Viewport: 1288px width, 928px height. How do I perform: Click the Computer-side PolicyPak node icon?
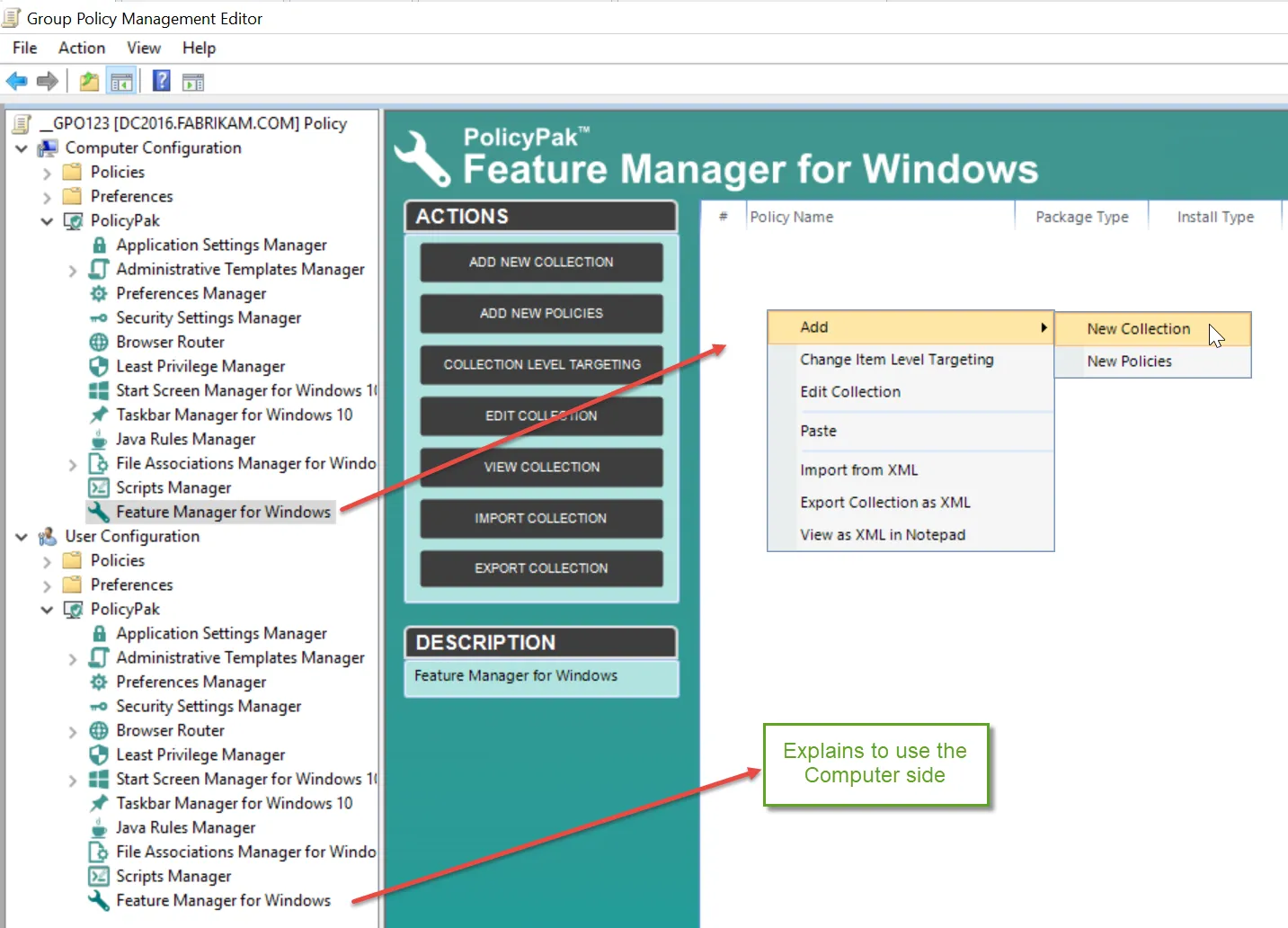tap(74, 220)
